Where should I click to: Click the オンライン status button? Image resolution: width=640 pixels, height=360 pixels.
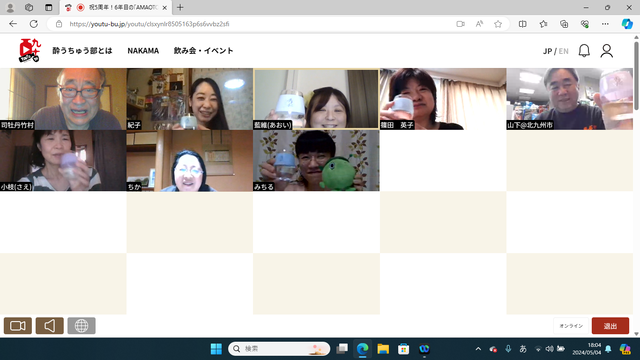(571, 326)
